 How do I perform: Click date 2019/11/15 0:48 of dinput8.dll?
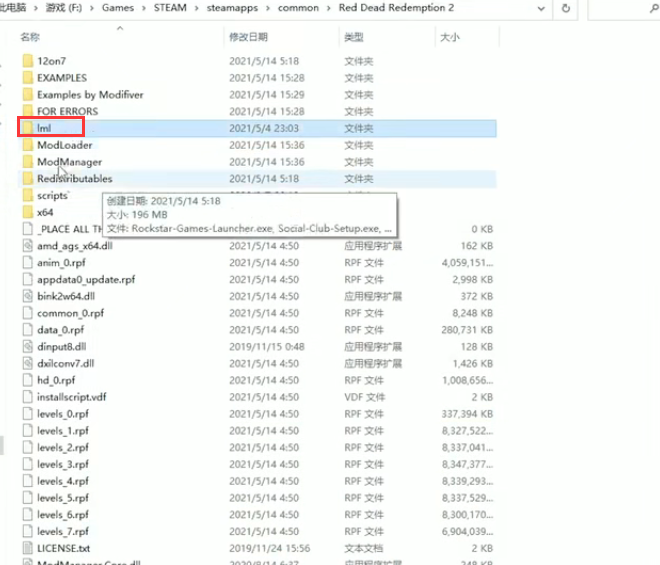pos(267,347)
